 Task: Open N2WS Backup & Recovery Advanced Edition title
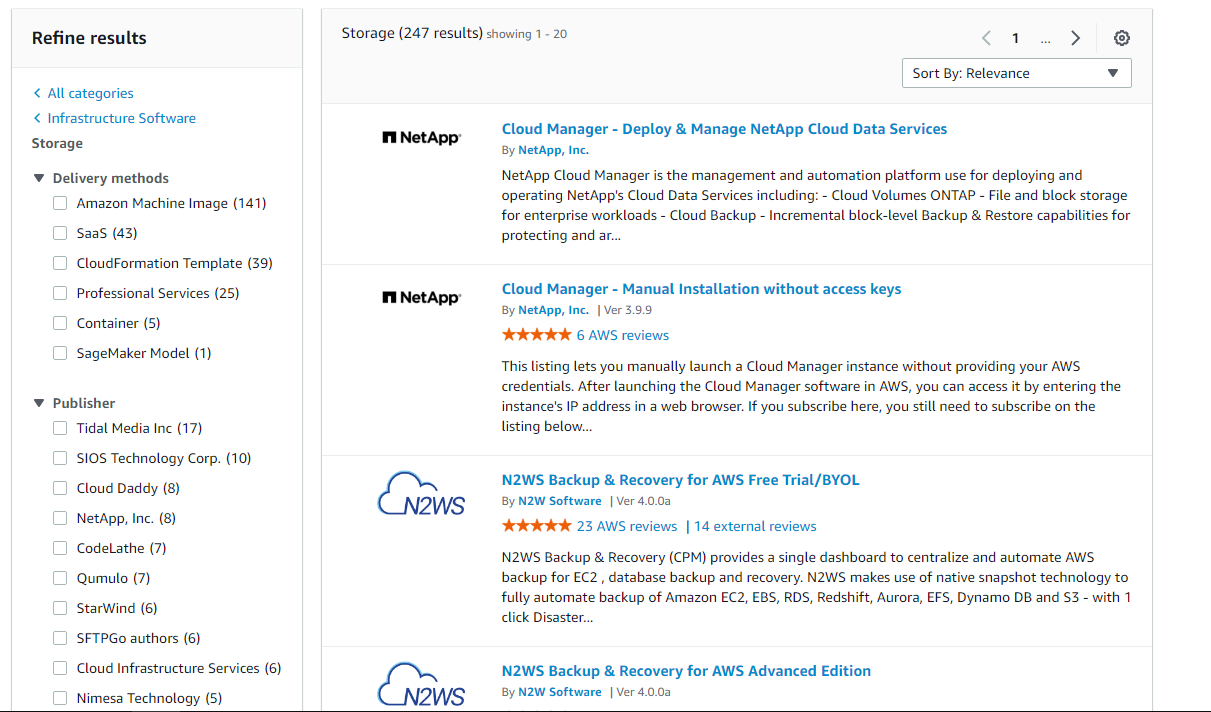[x=686, y=671]
